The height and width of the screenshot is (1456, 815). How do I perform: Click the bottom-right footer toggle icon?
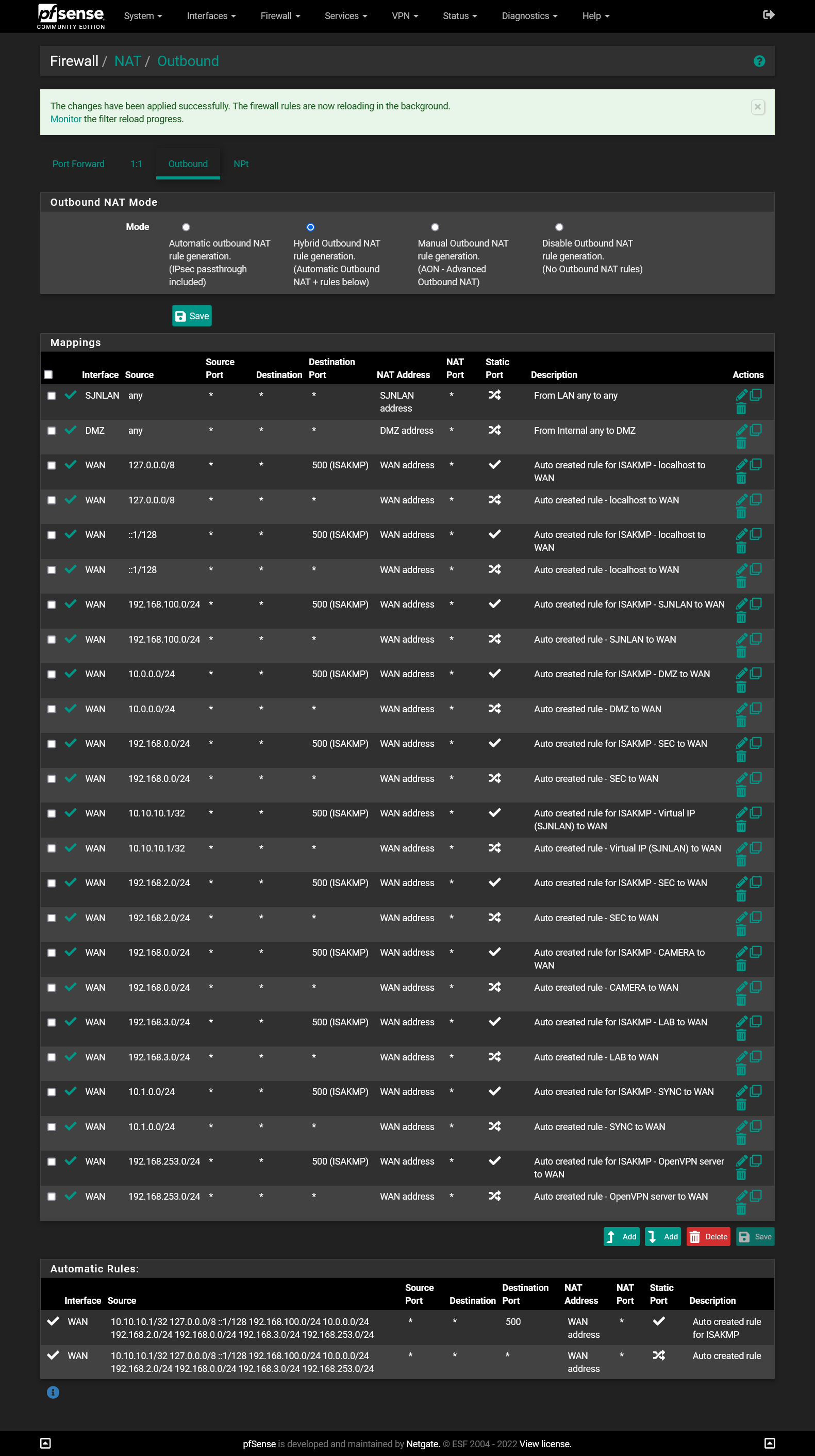(x=769, y=1443)
